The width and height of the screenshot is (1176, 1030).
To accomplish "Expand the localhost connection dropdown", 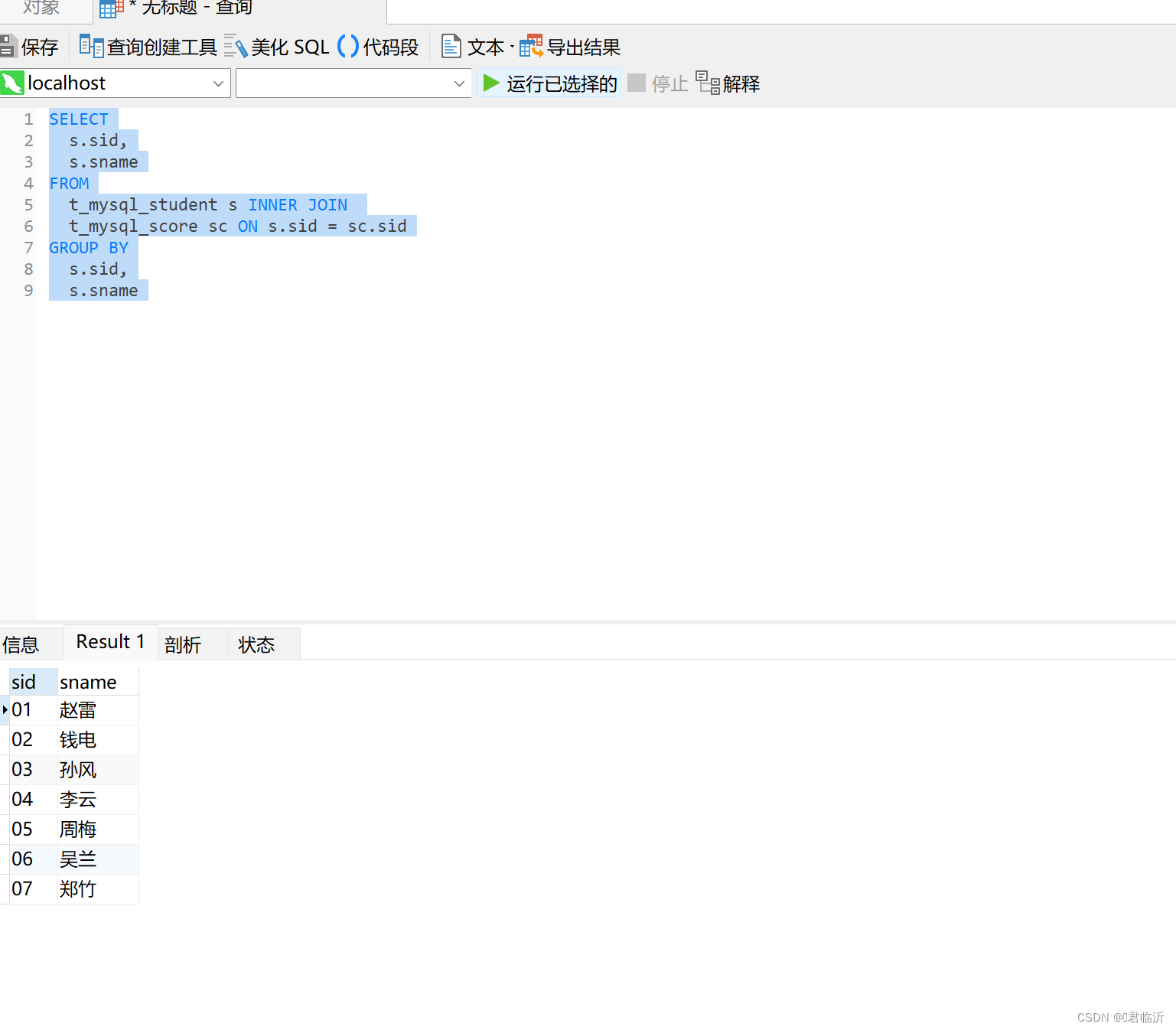I will pos(218,83).
